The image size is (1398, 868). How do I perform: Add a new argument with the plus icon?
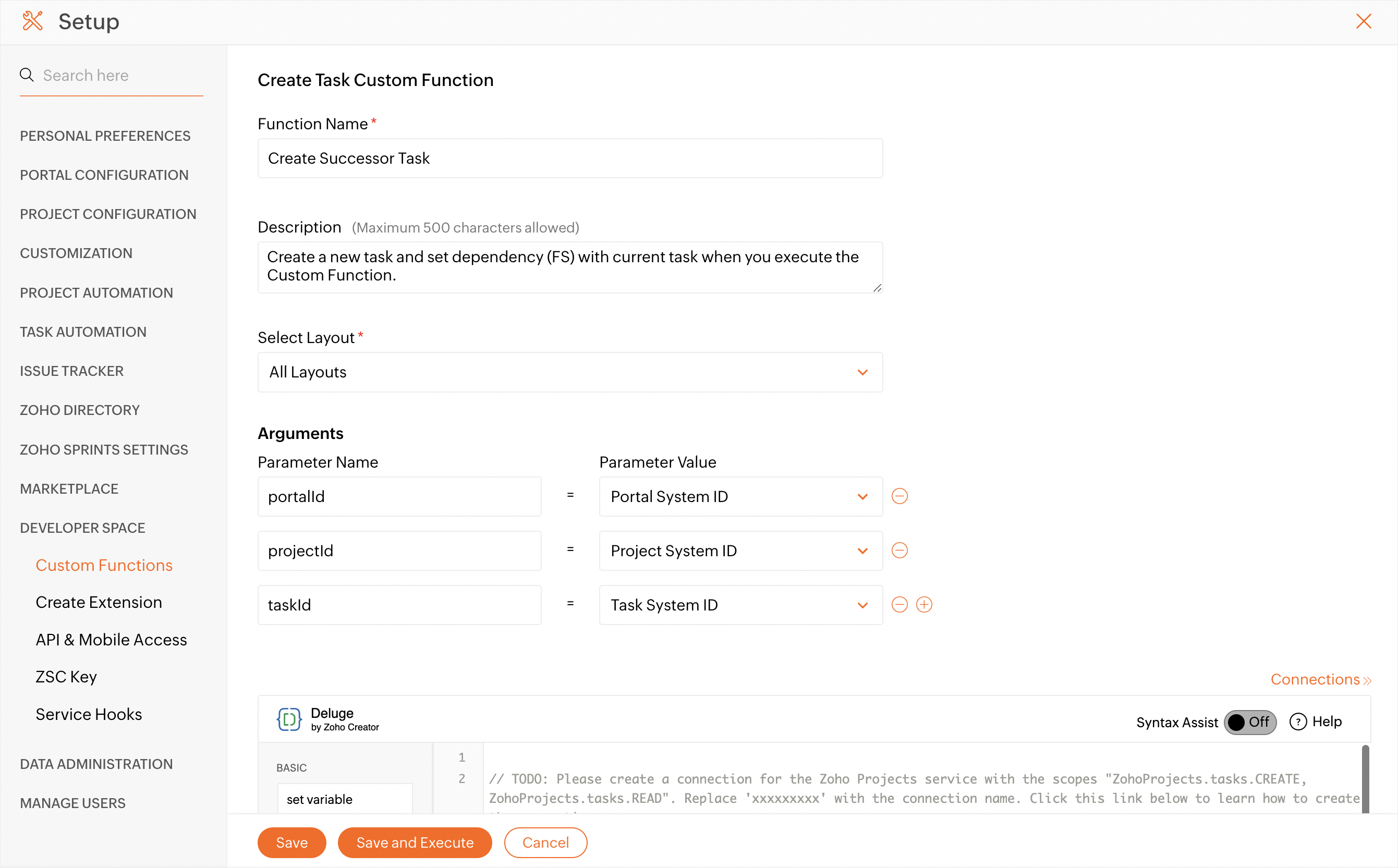[924, 605]
